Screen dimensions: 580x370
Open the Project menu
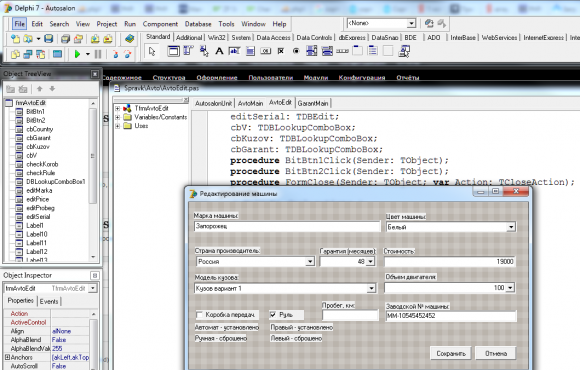point(107,24)
